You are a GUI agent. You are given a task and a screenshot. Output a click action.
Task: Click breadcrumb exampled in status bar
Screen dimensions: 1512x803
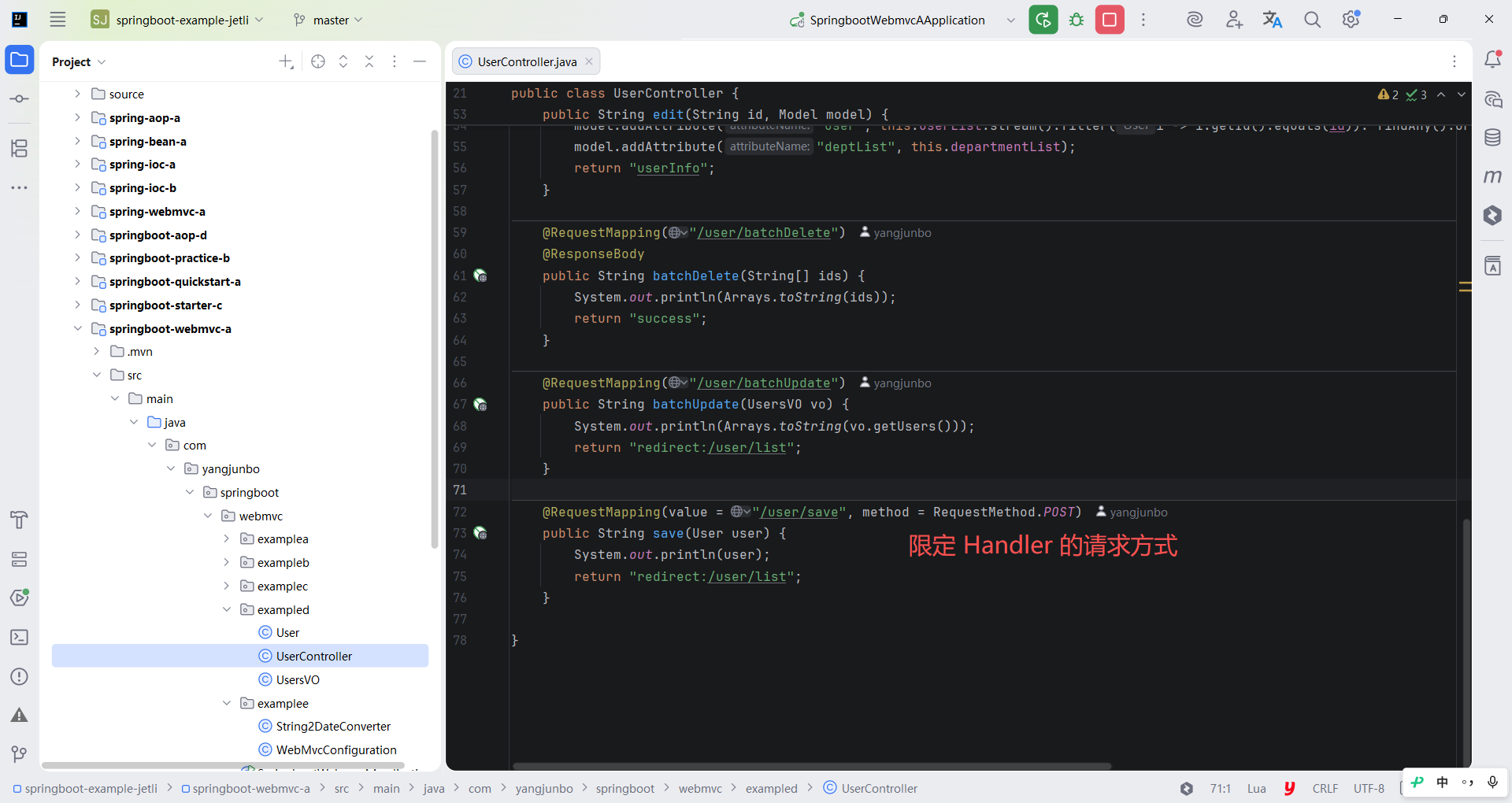point(772,788)
